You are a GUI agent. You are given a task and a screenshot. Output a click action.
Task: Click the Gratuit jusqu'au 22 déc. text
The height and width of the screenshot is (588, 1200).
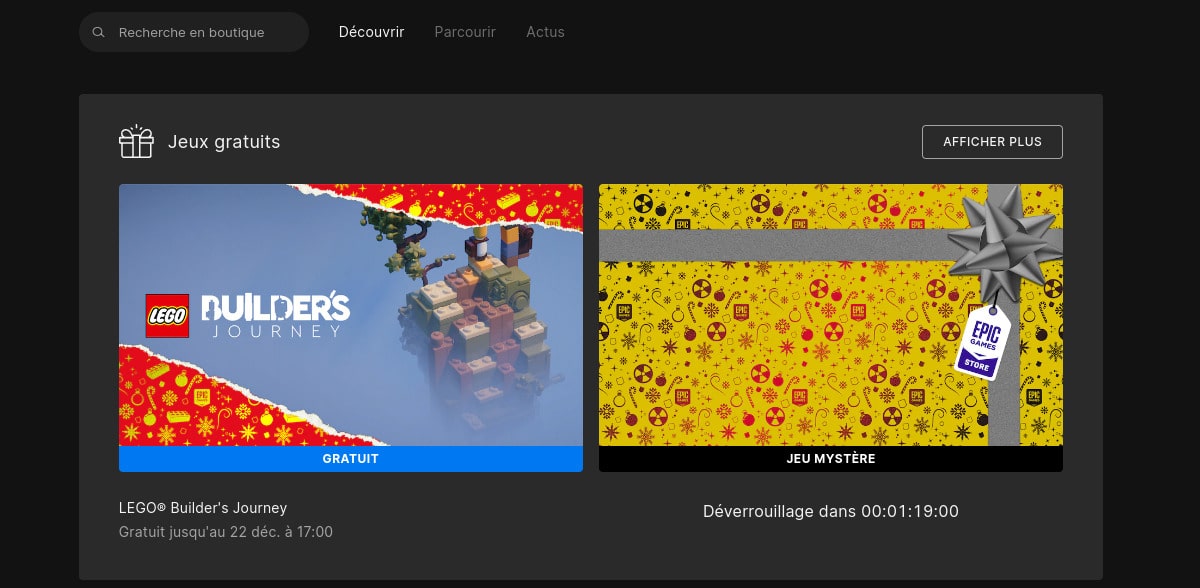[x=225, y=532]
